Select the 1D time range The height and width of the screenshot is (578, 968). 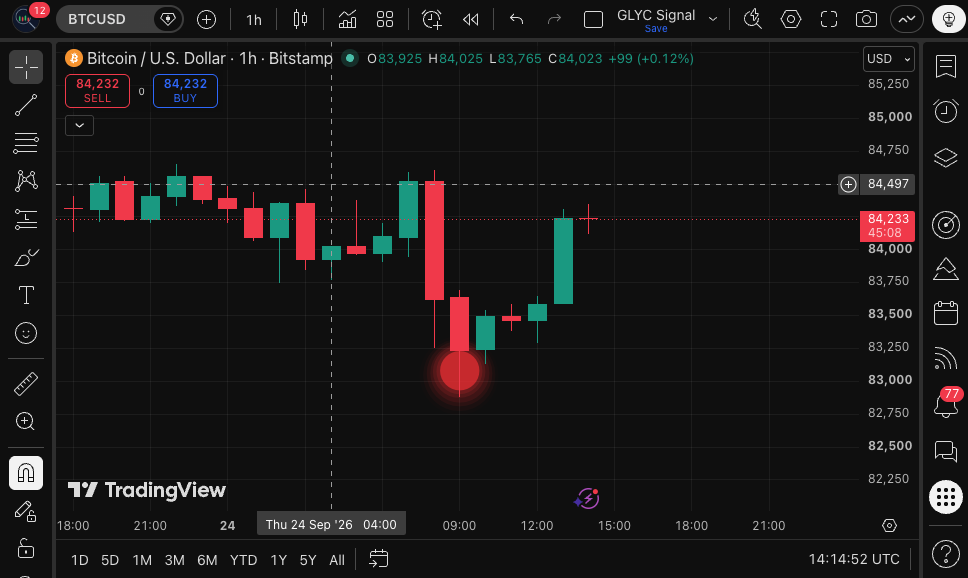(x=80, y=560)
